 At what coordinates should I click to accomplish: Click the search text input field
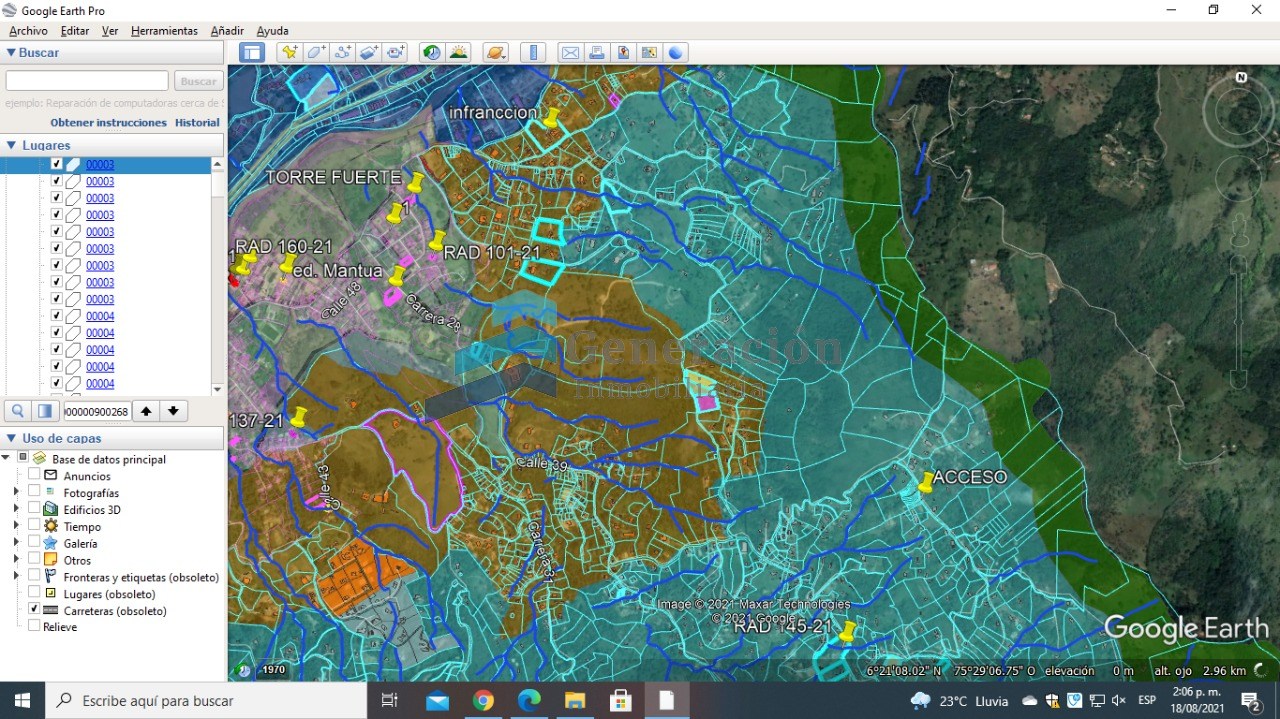pyautogui.click(x=87, y=81)
